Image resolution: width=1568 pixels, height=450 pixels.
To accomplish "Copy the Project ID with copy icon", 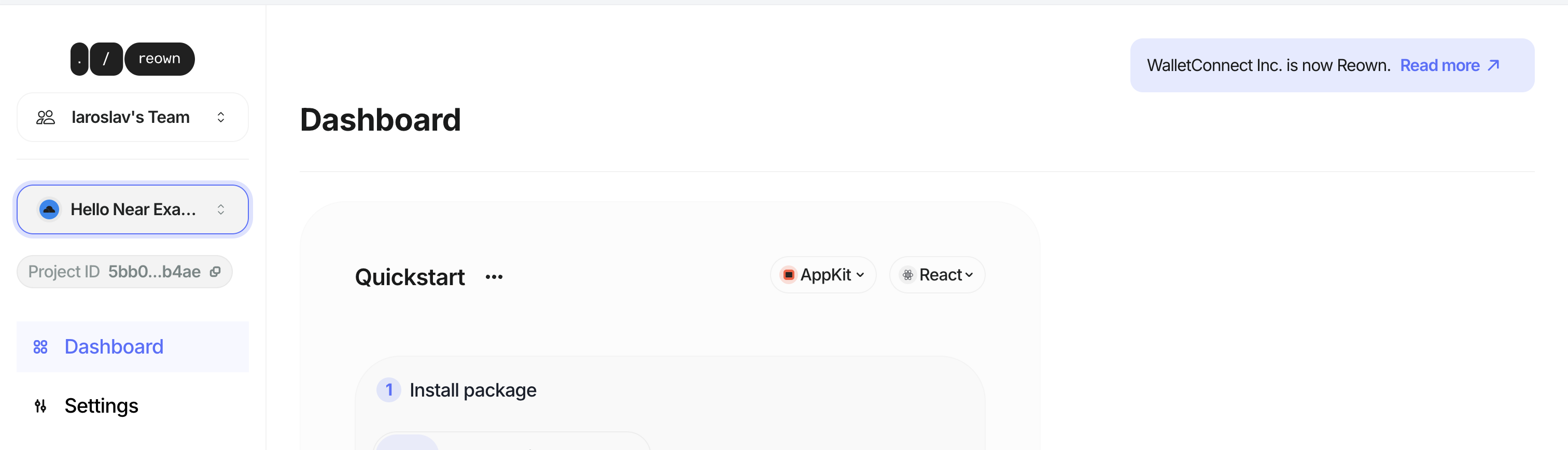I will [x=215, y=272].
